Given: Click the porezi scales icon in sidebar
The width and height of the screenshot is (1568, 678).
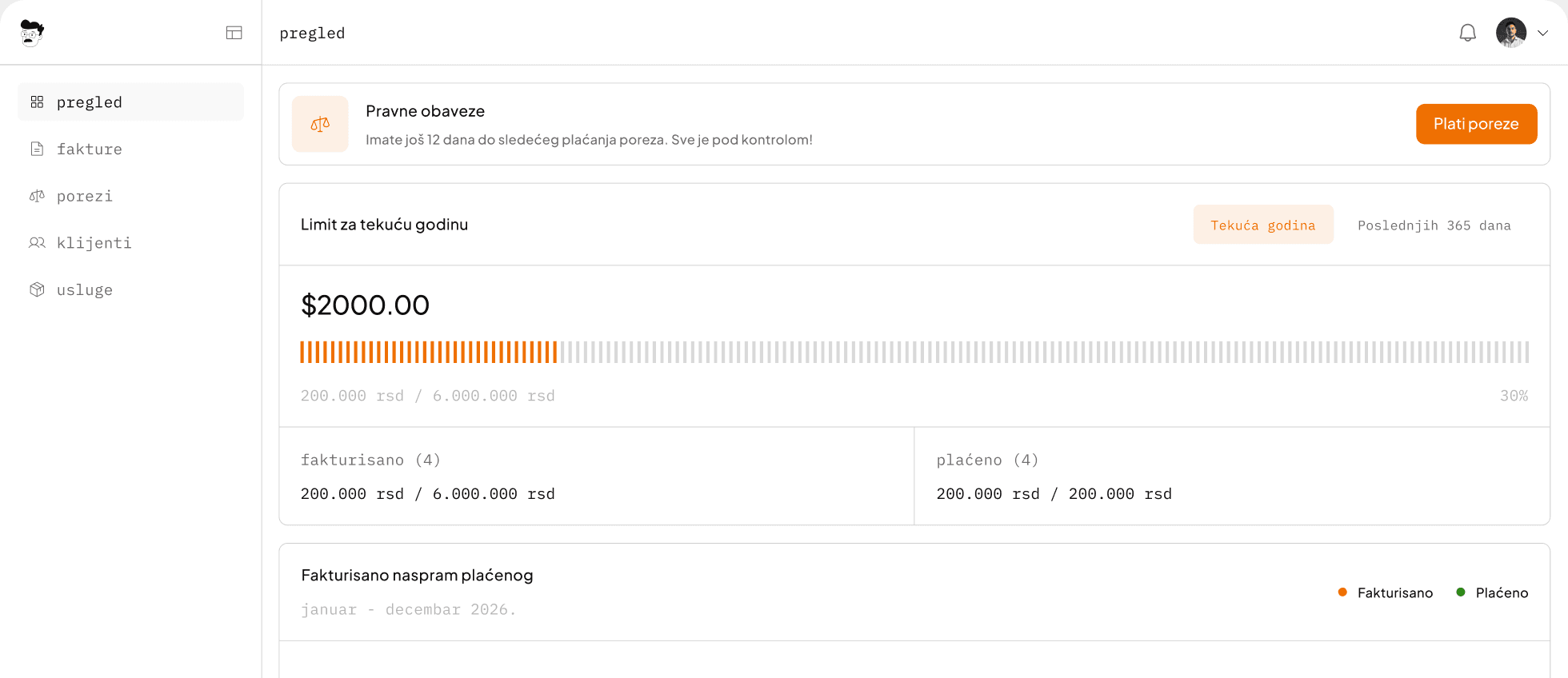Looking at the screenshot, I should tap(37, 196).
